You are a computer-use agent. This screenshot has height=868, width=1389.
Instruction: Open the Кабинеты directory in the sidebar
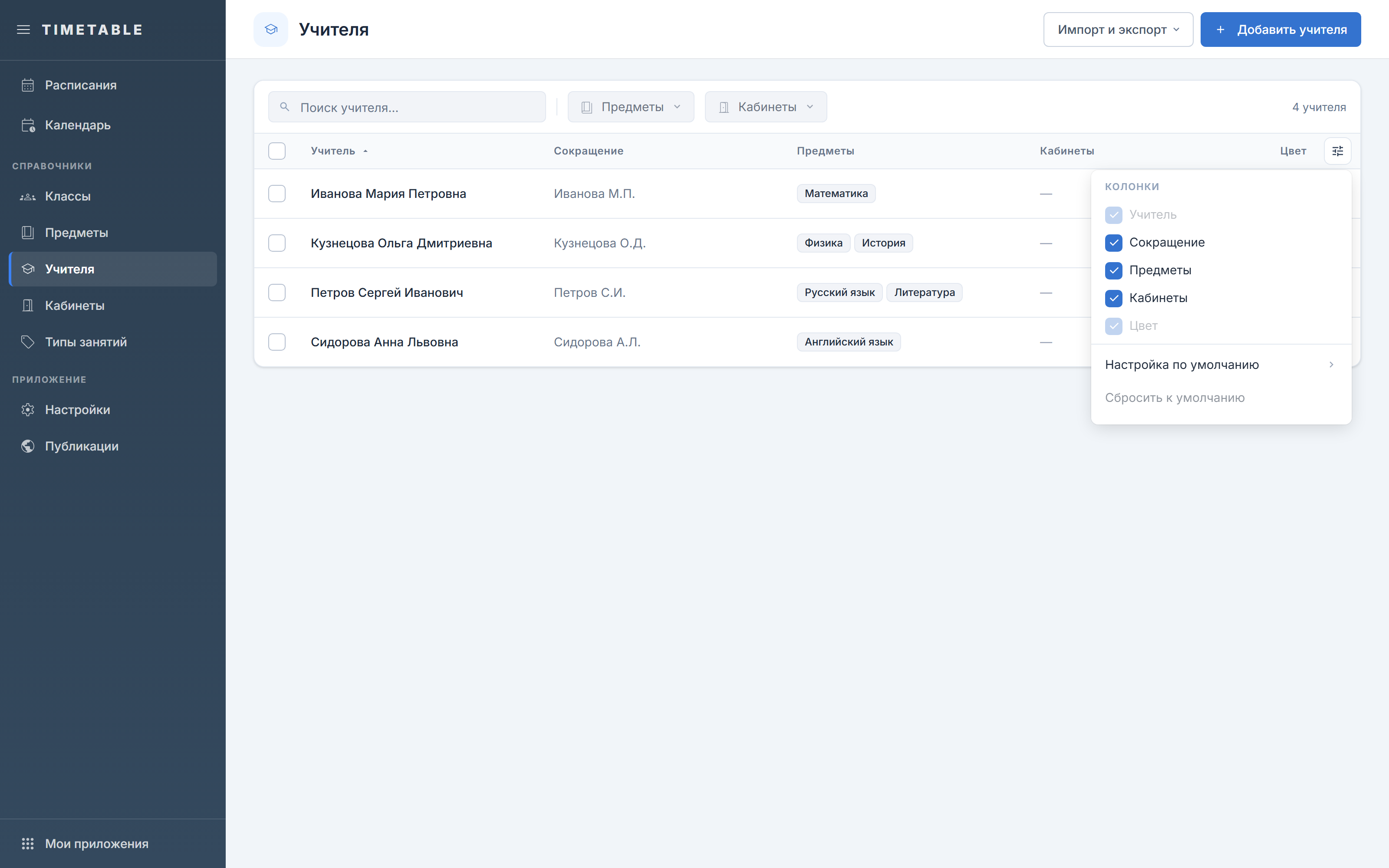click(x=113, y=306)
